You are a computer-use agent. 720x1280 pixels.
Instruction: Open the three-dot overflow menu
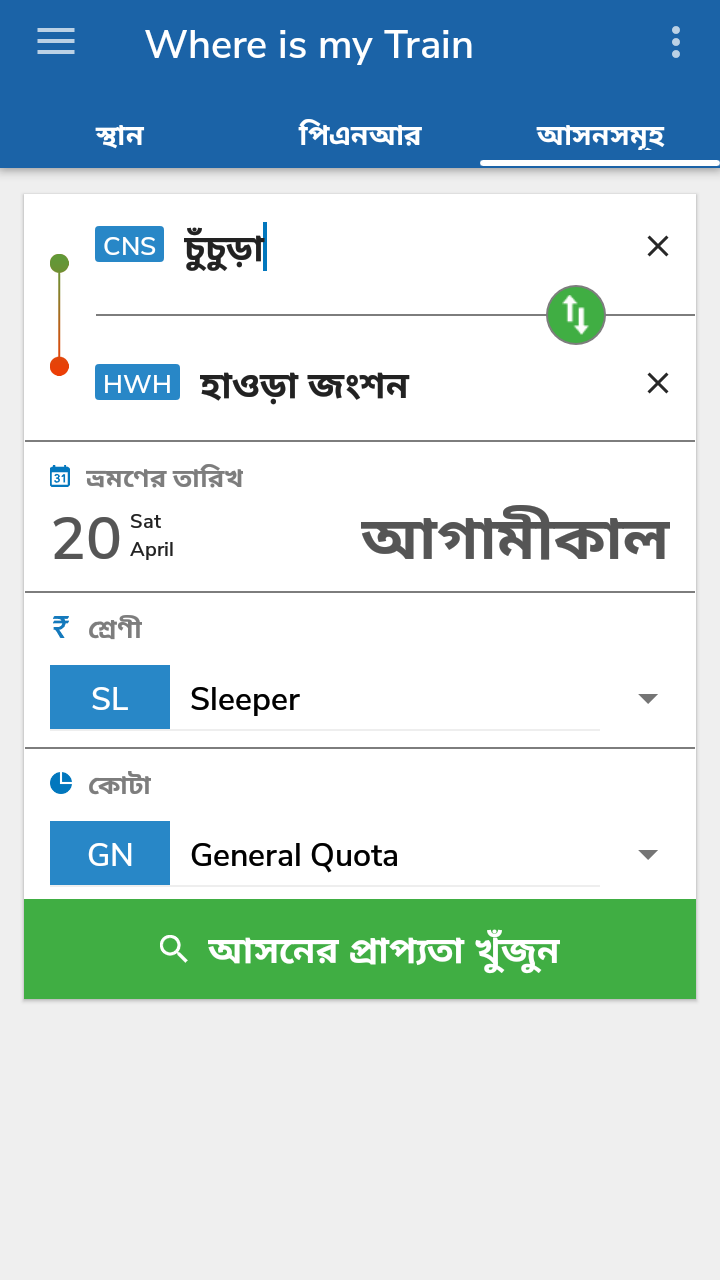click(x=675, y=42)
